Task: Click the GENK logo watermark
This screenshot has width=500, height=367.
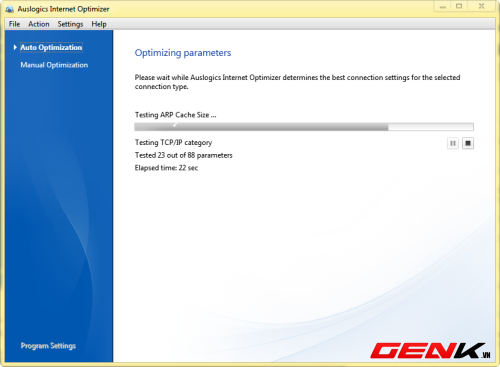Action: coord(430,351)
